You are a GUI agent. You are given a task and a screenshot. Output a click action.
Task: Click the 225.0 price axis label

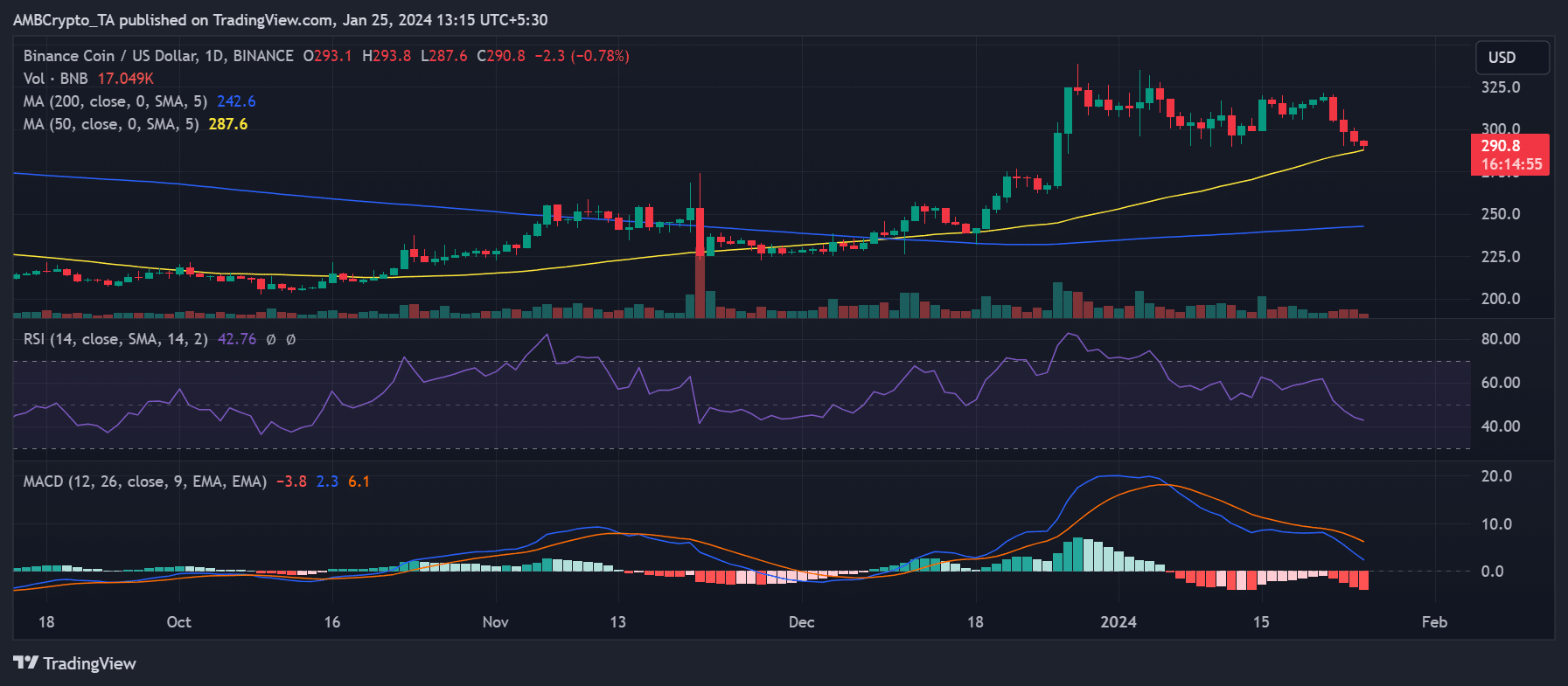tap(1501, 257)
